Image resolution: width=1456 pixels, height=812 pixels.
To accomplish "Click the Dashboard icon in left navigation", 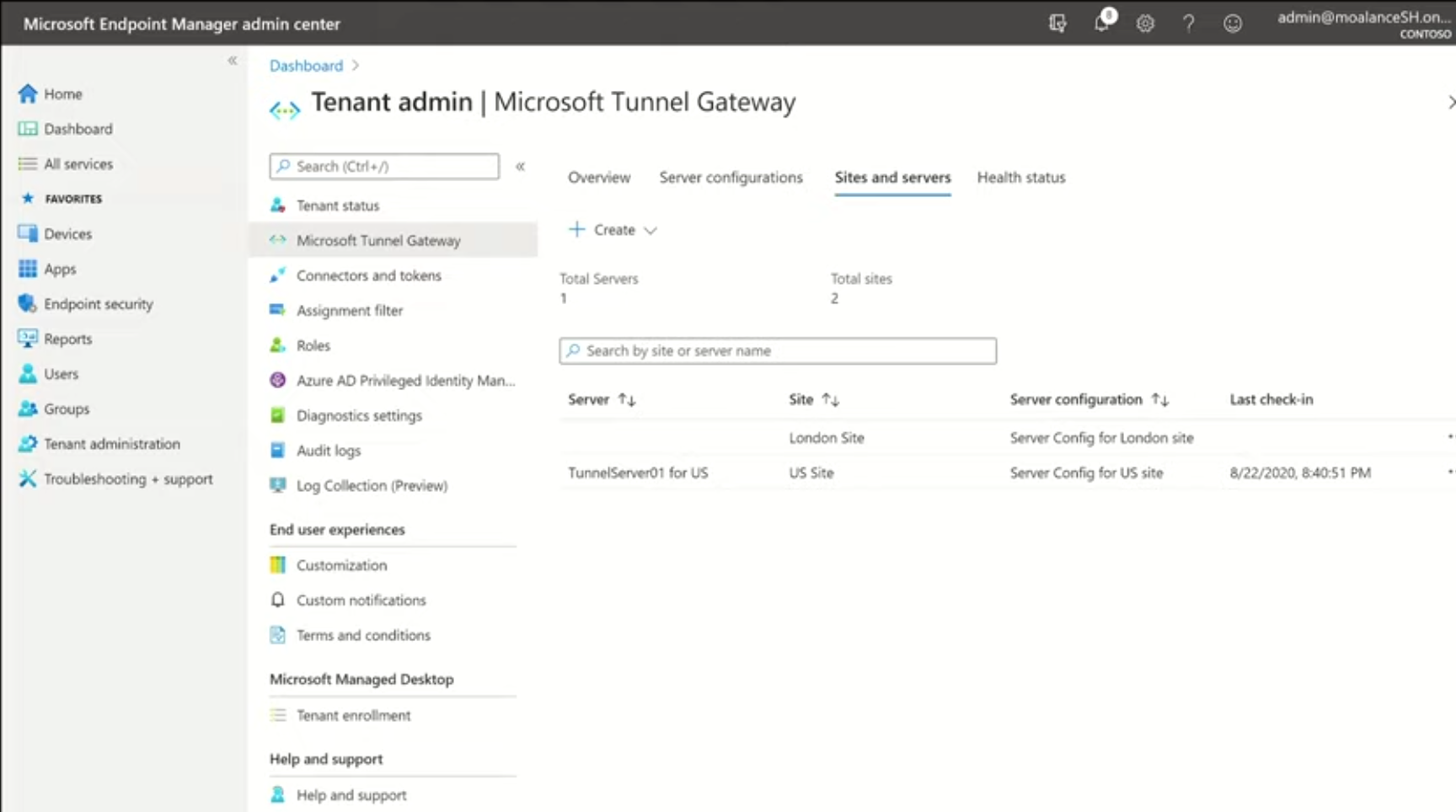I will point(28,129).
